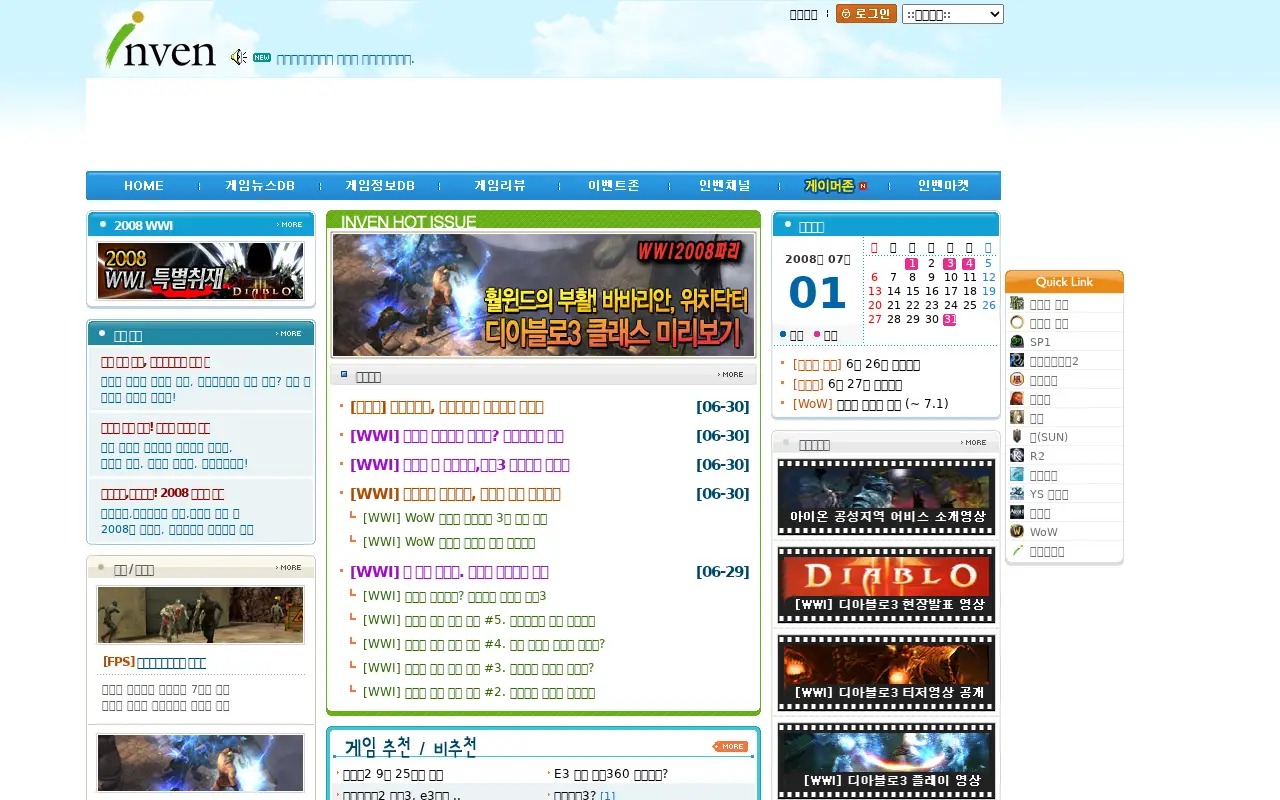
Task: Open the SP1 quick link icon
Action: click(x=1017, y=342)
